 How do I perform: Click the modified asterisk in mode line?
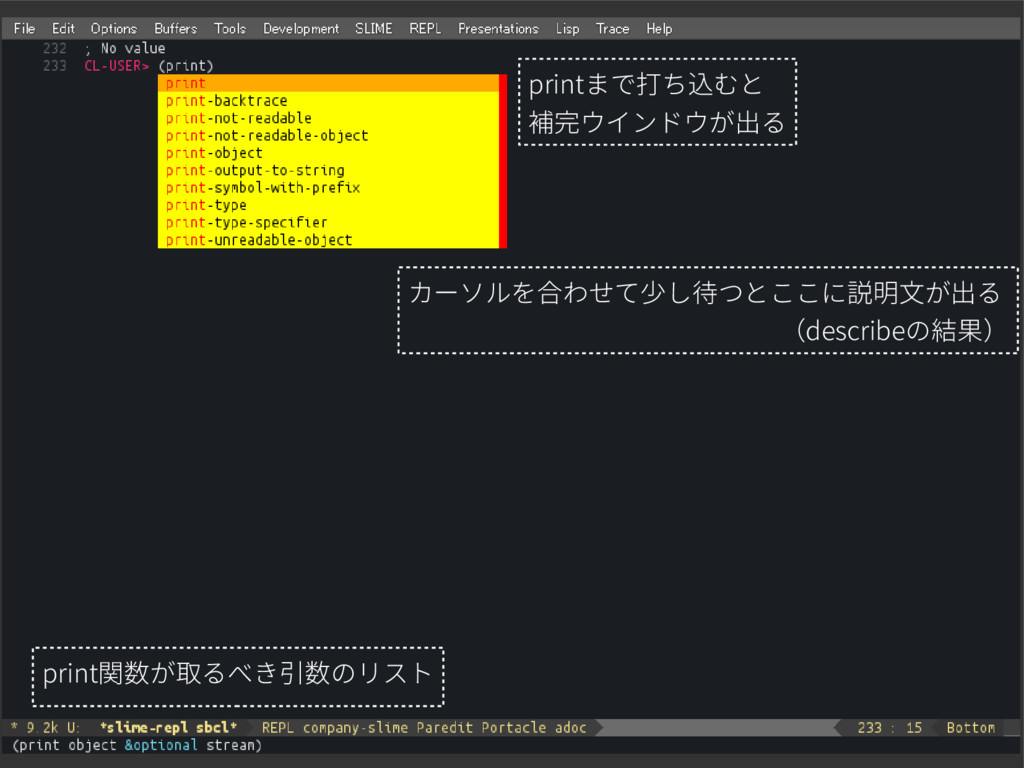point(14,727)
